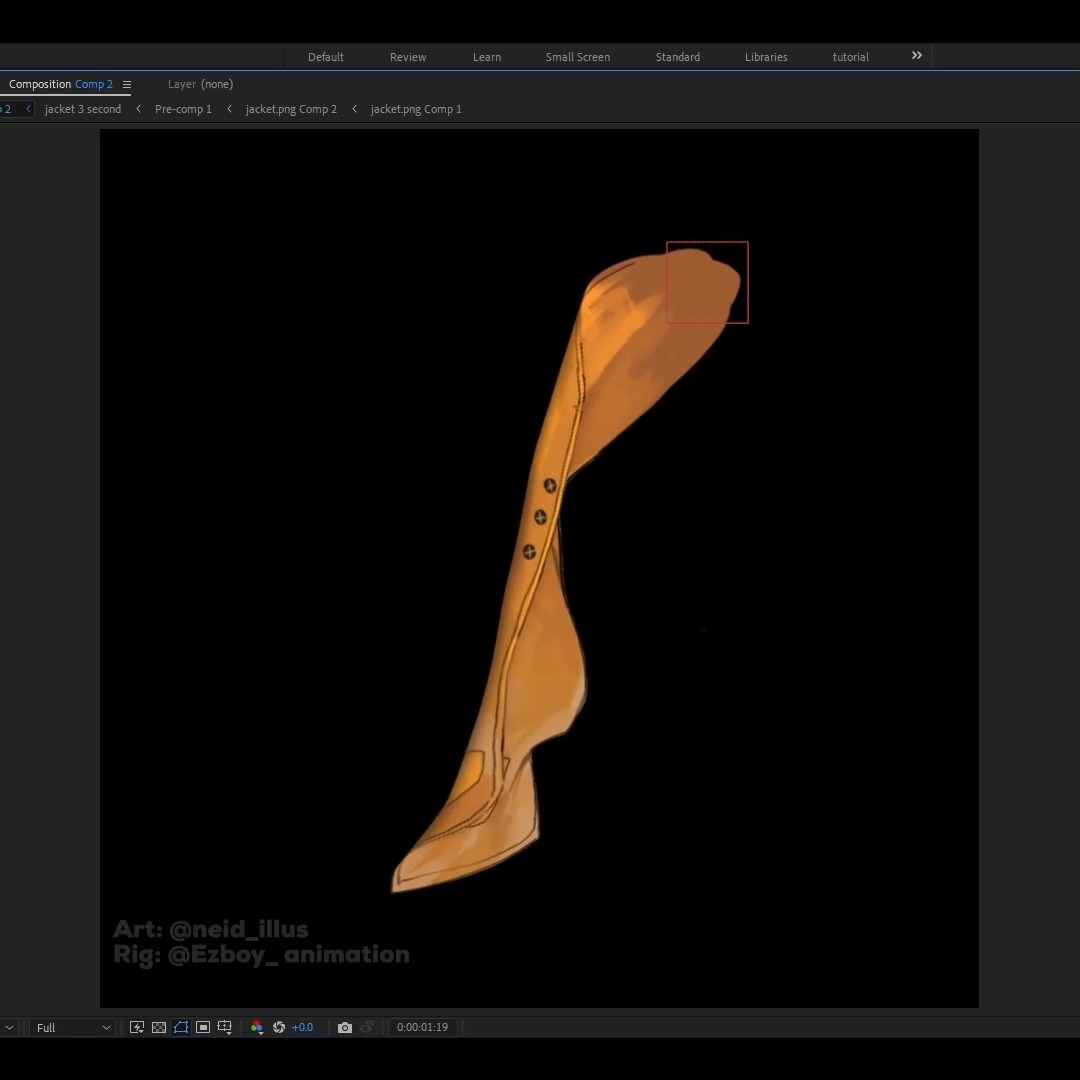Viewport: 1080px width, 1080px height.
Task: Switch to the Default workspace
Action: tap(326, 57)
